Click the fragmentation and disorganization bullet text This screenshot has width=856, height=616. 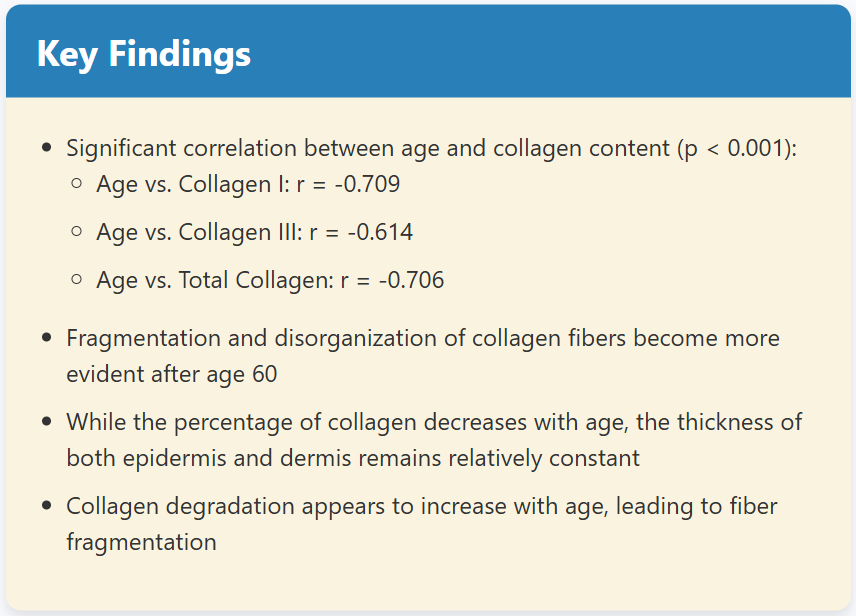423,356
